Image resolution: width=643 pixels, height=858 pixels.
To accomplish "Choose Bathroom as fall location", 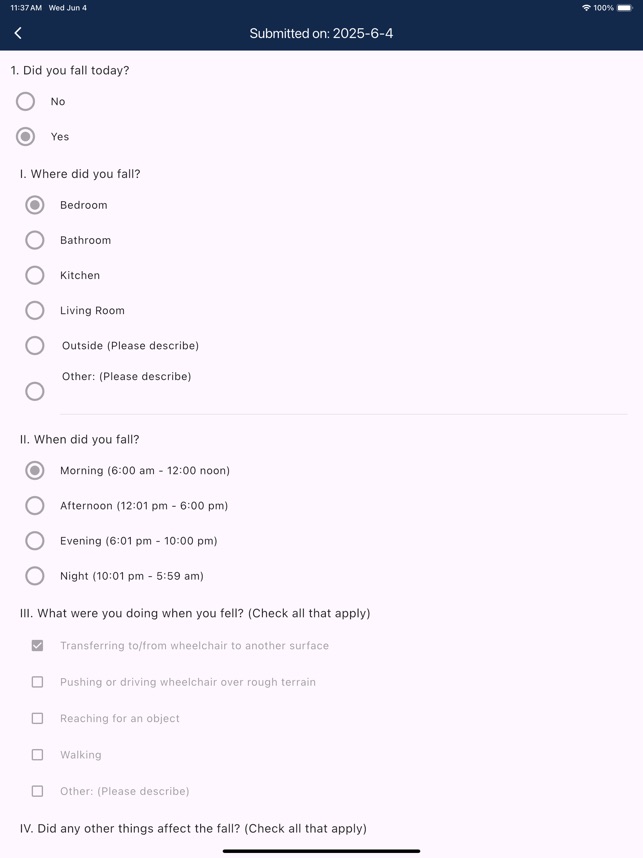I will (x=35, y=240).
